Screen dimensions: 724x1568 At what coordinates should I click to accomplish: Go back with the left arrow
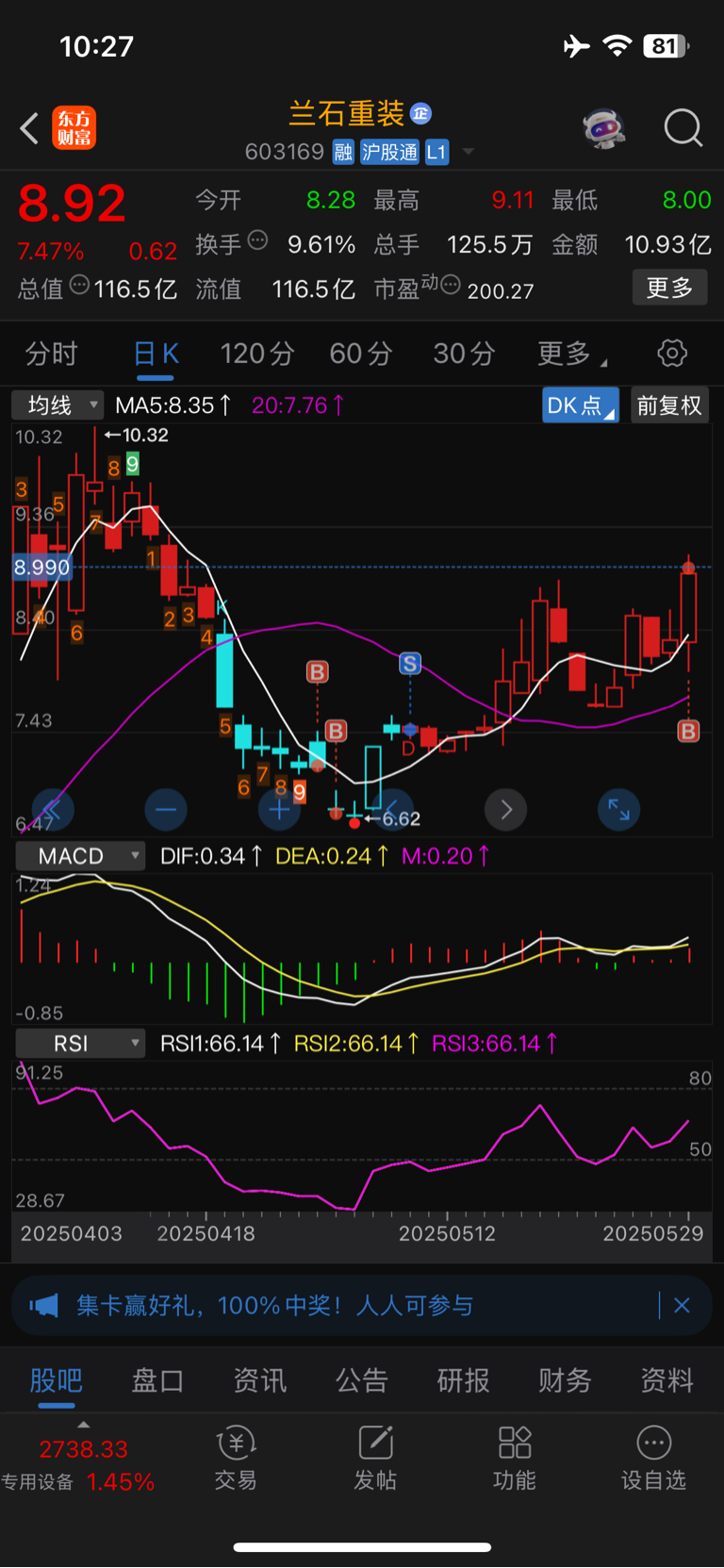click(x=29, y=128)
